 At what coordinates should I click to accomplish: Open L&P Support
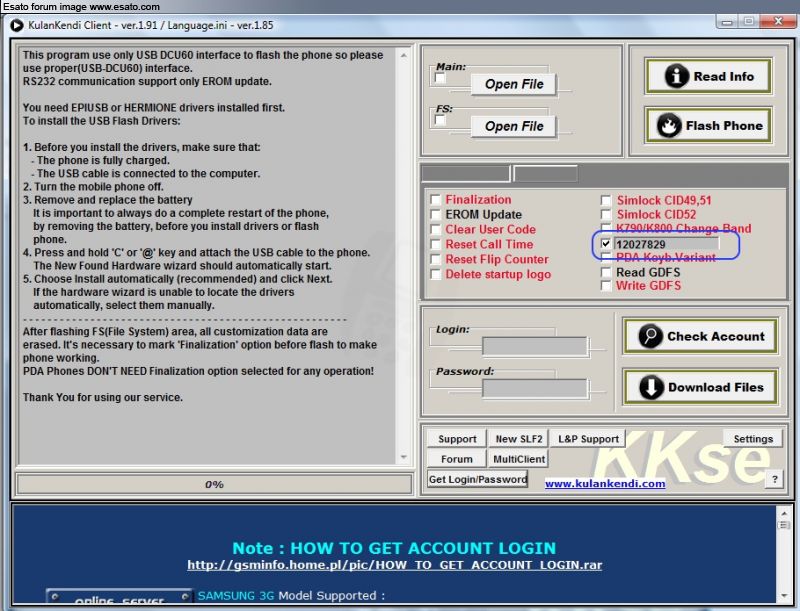[588, 439]
